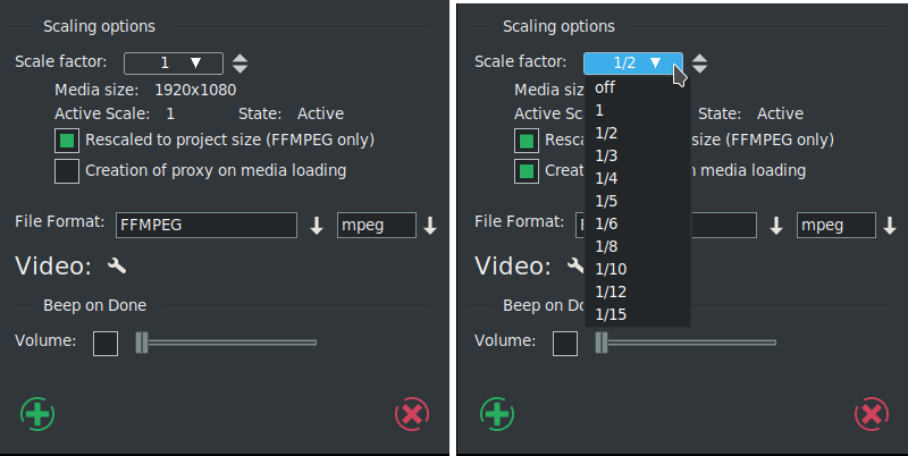
Task: Click the Volume slider handle in left panel
Action: click(142, 342)
